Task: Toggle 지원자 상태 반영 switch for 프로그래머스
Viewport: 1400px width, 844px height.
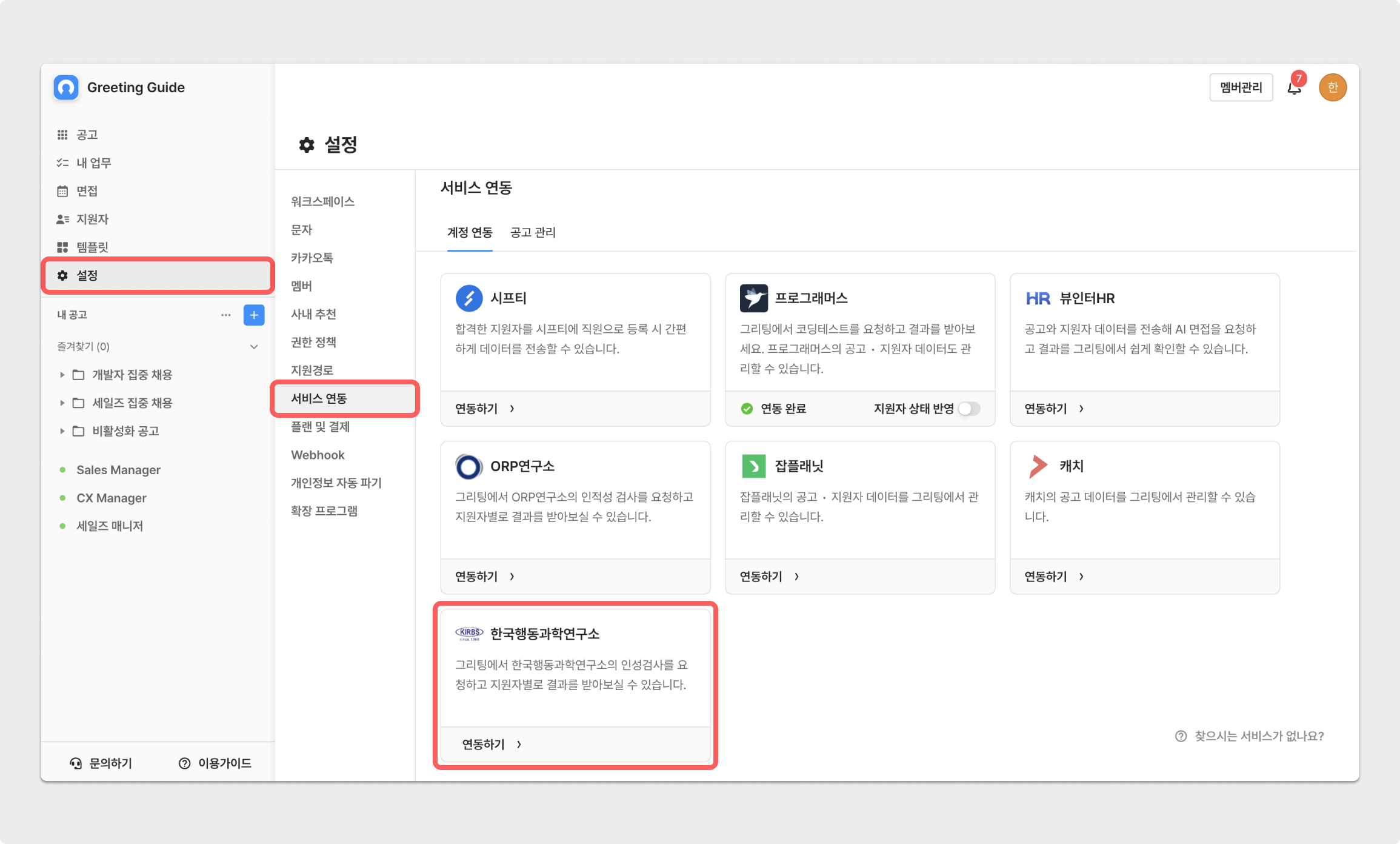Action: [x=968, y=409]
